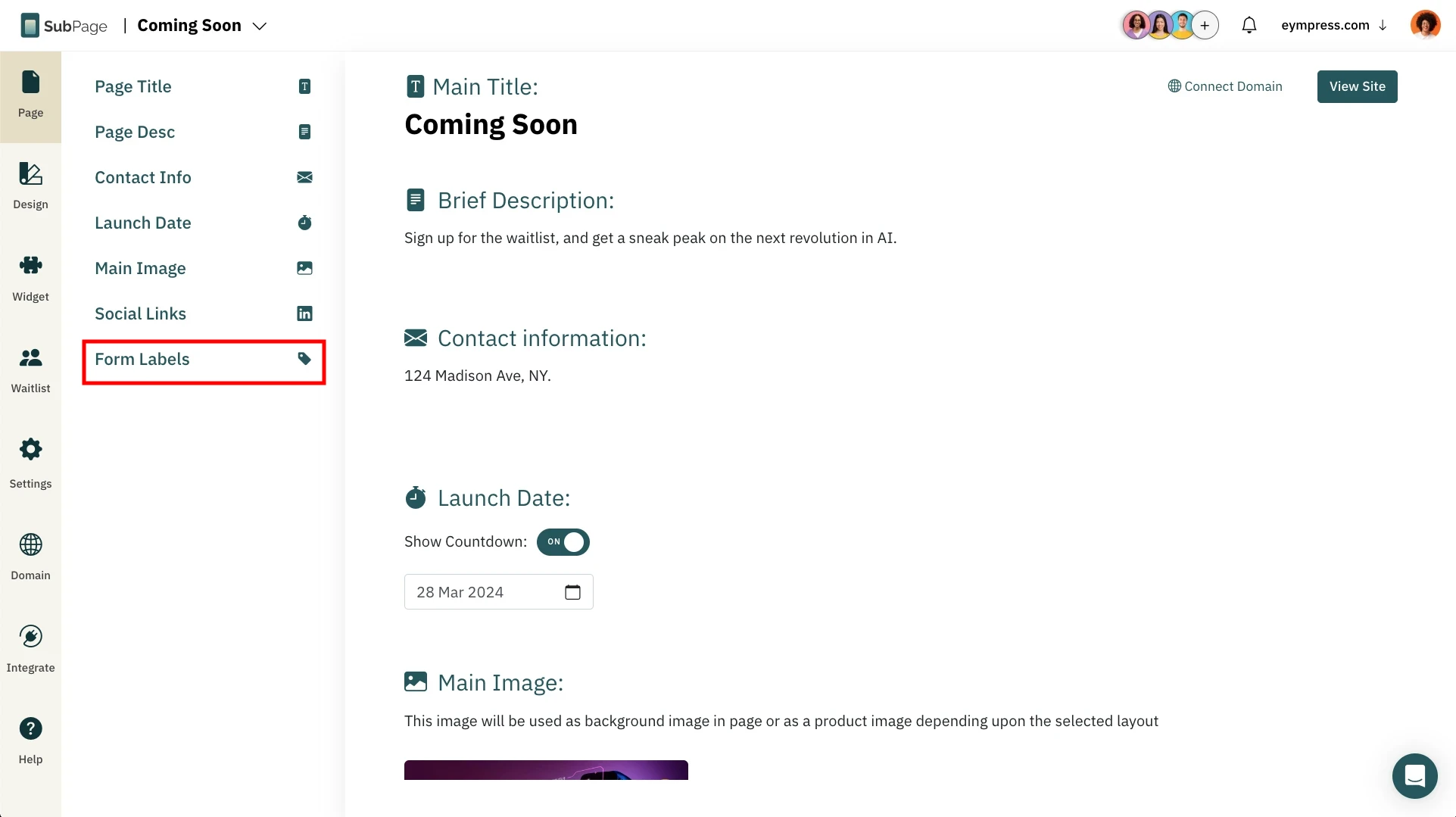Go to the Waitlist section
The image size is (1456, 817).
pyautogui.click(x=30, y=370)
